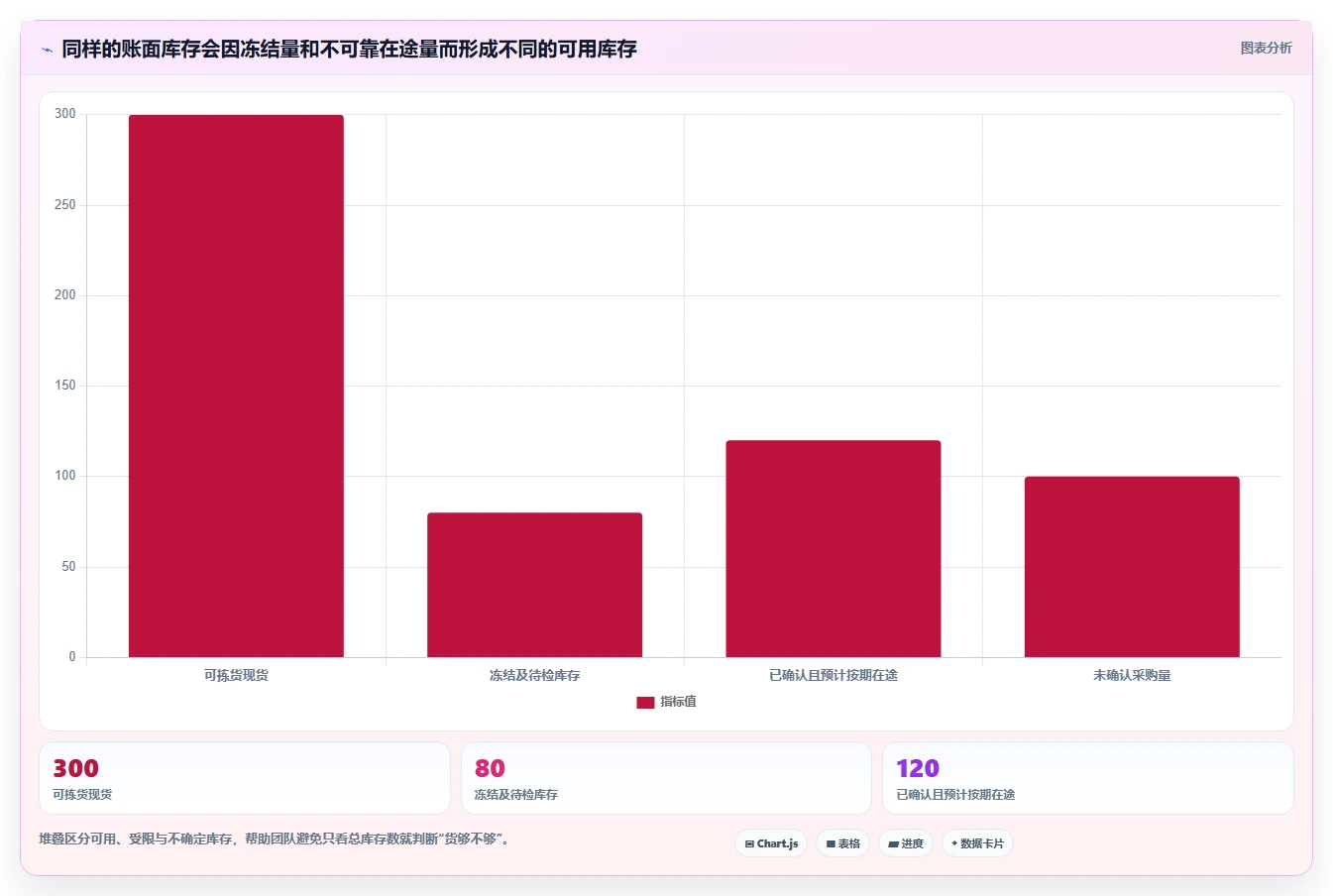The height and width of the screenshot is (896, 1333).
Task: Toggle the 指标值 legend color swatch
Action: 645,702
